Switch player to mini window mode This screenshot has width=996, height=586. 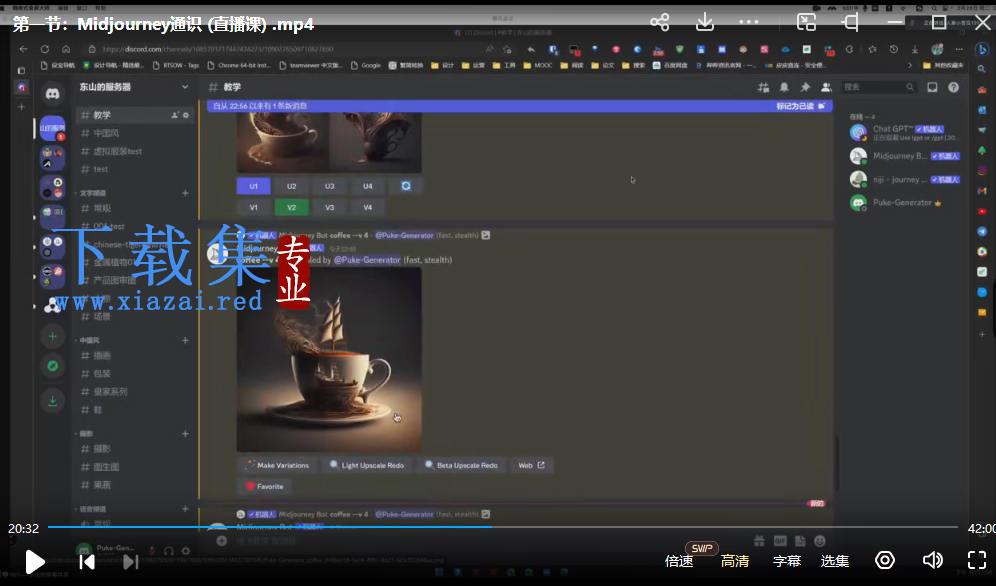[x=806, y=22]
